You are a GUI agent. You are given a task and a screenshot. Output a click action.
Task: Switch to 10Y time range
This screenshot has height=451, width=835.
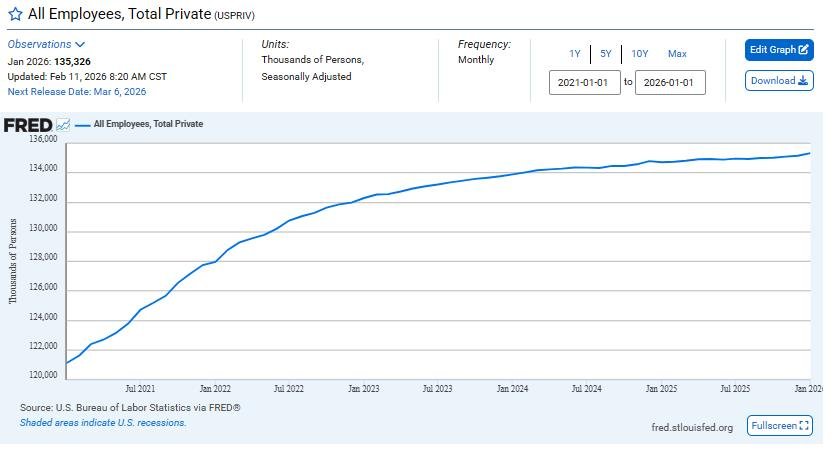pos(640,54)
